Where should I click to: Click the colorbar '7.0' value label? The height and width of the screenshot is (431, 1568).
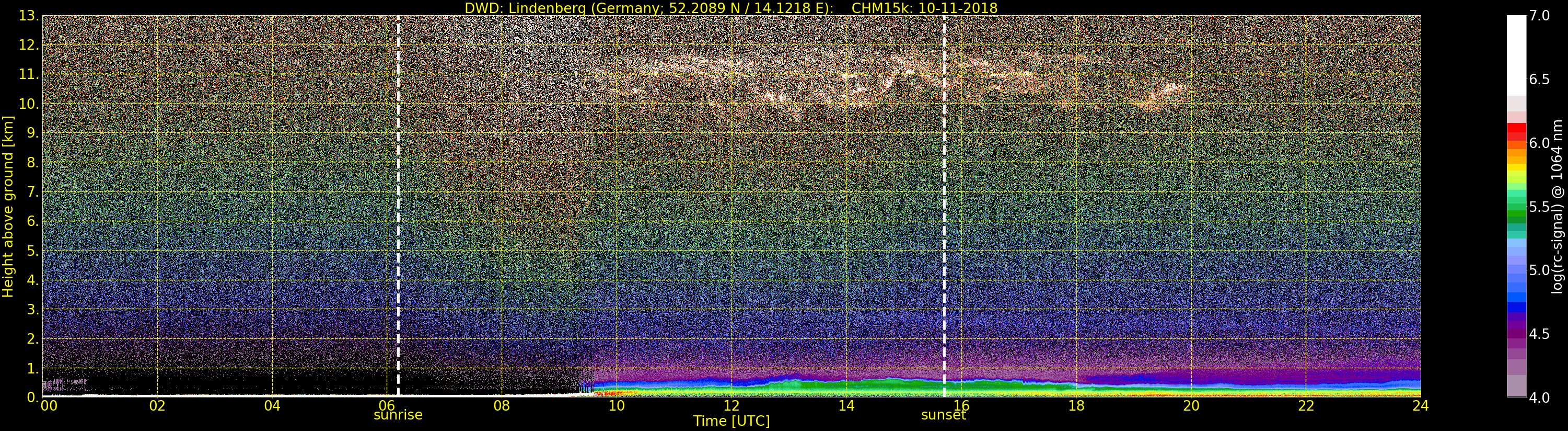pos(1539,16)
